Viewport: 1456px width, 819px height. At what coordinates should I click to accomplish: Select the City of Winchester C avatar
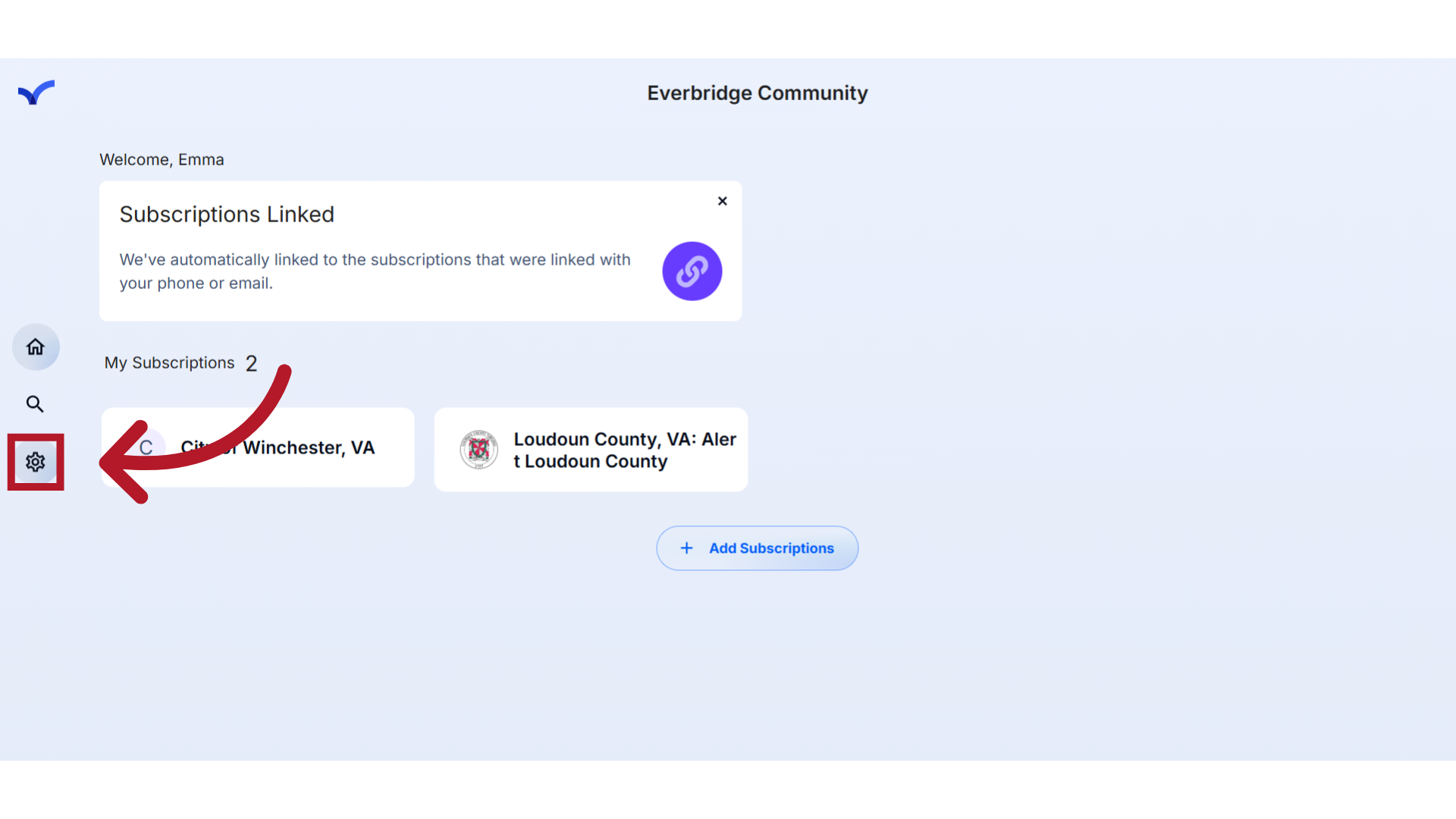146,447
